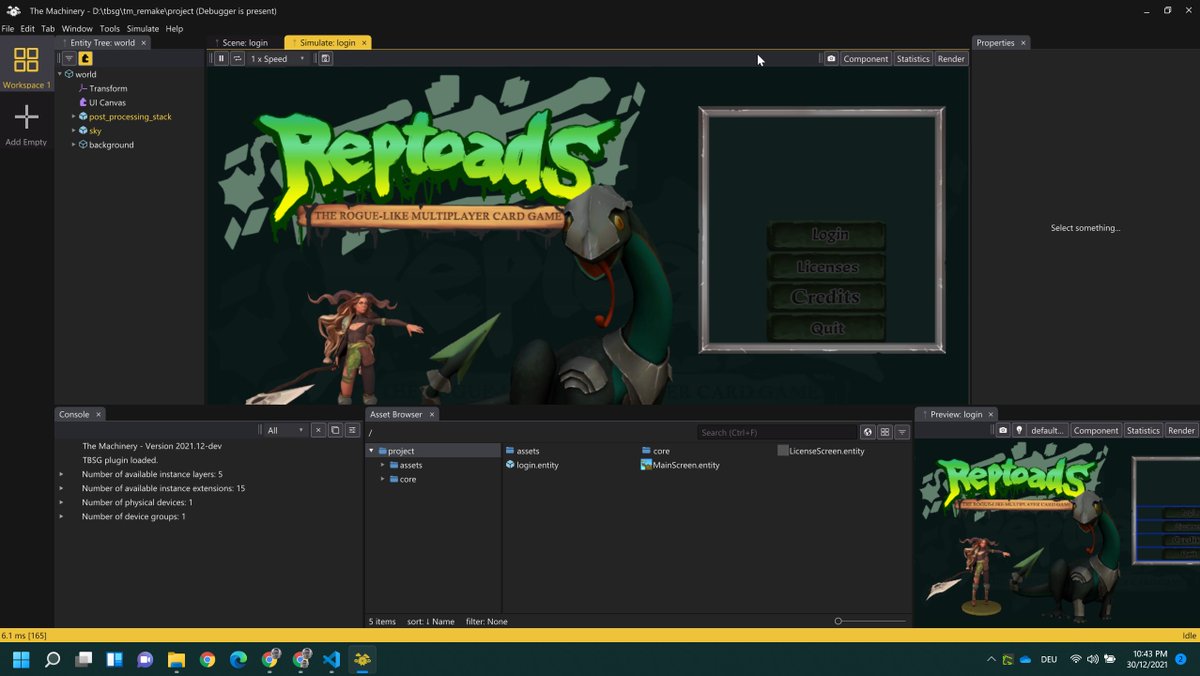Click the Add Empty workspace plus icon
This screenshot has width=1200, height=676.
pyautogui.click(x=26, y=118)
